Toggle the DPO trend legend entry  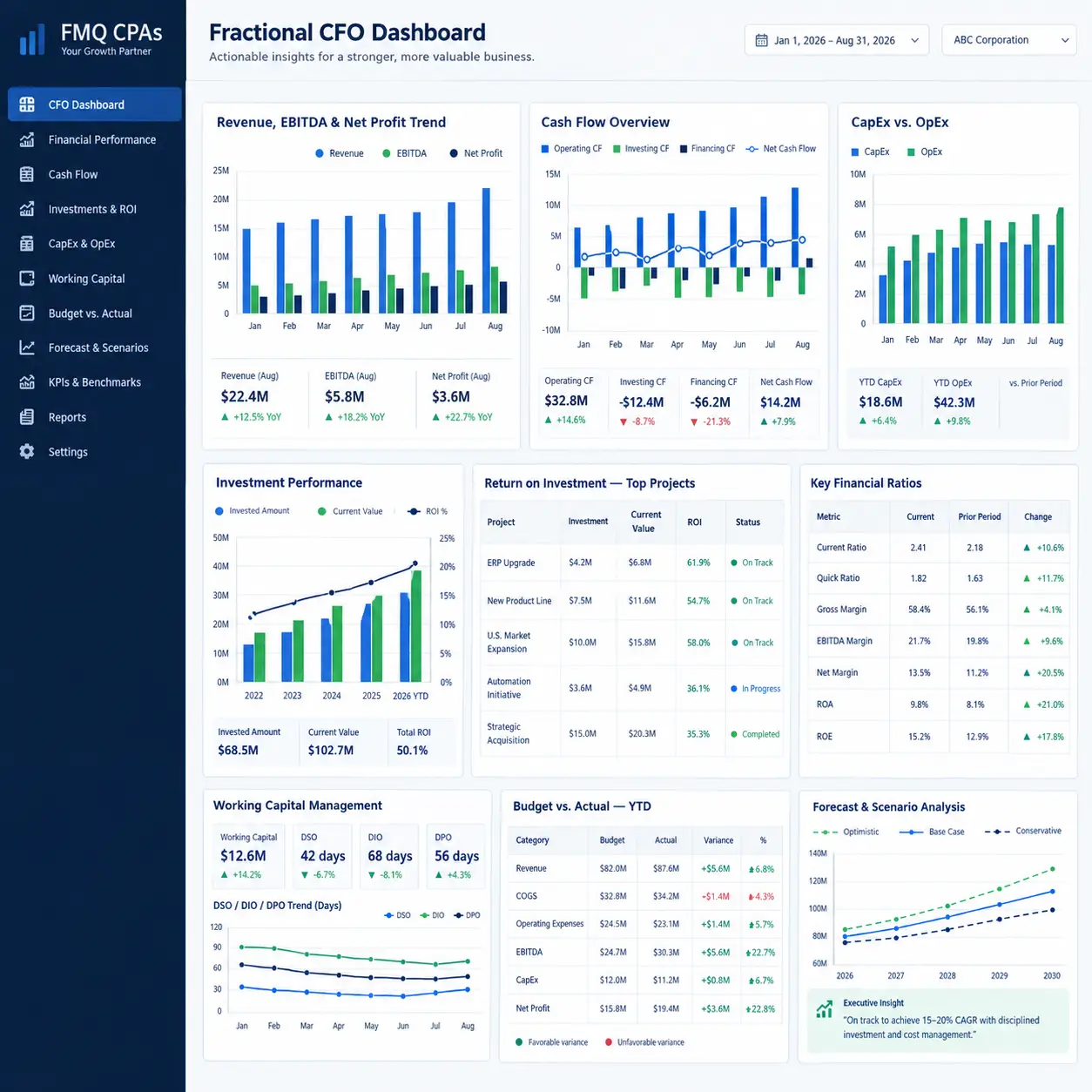[467, 915]
